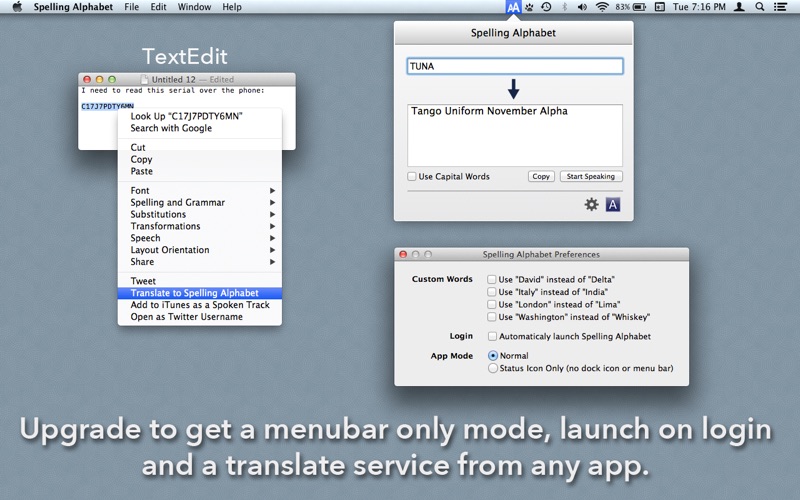
Task: Click the Wi-Fi status icon
Action: coord(603,7)
